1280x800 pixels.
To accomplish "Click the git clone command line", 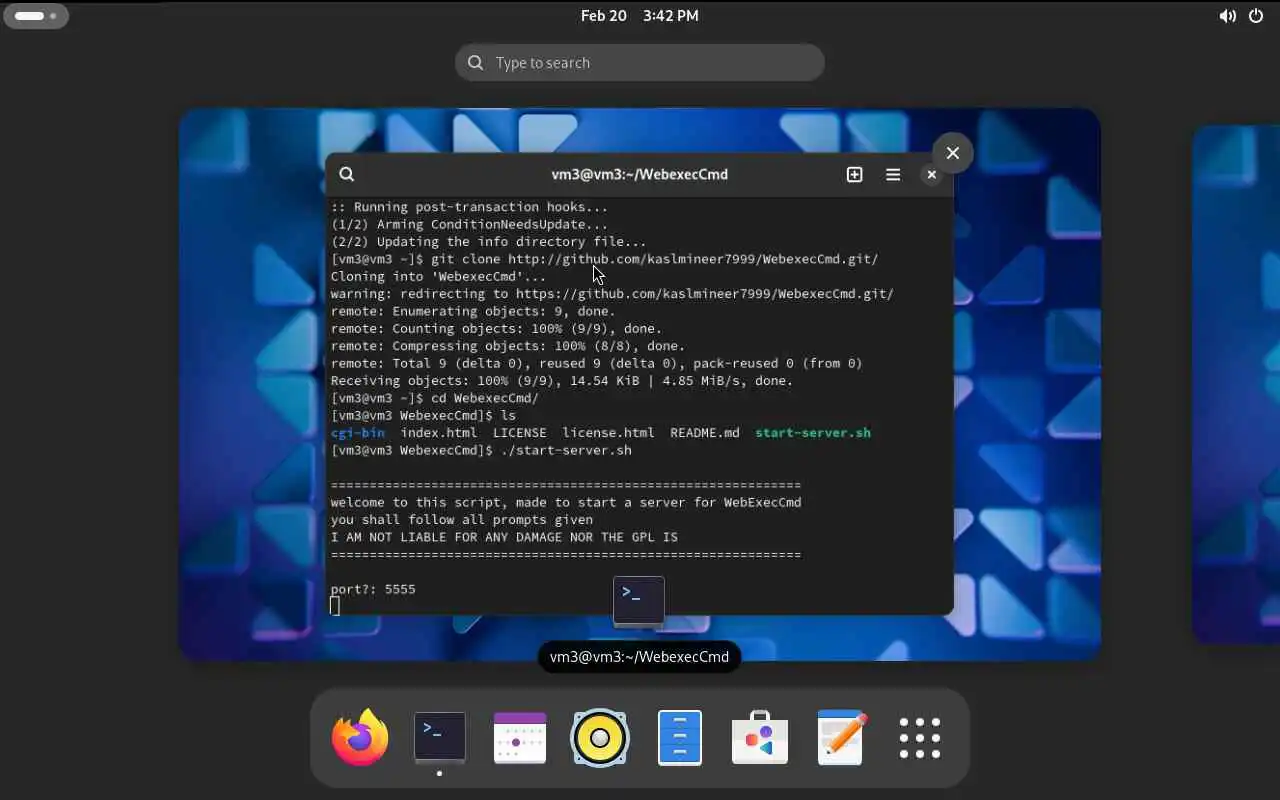I will (x=605, y=259).
